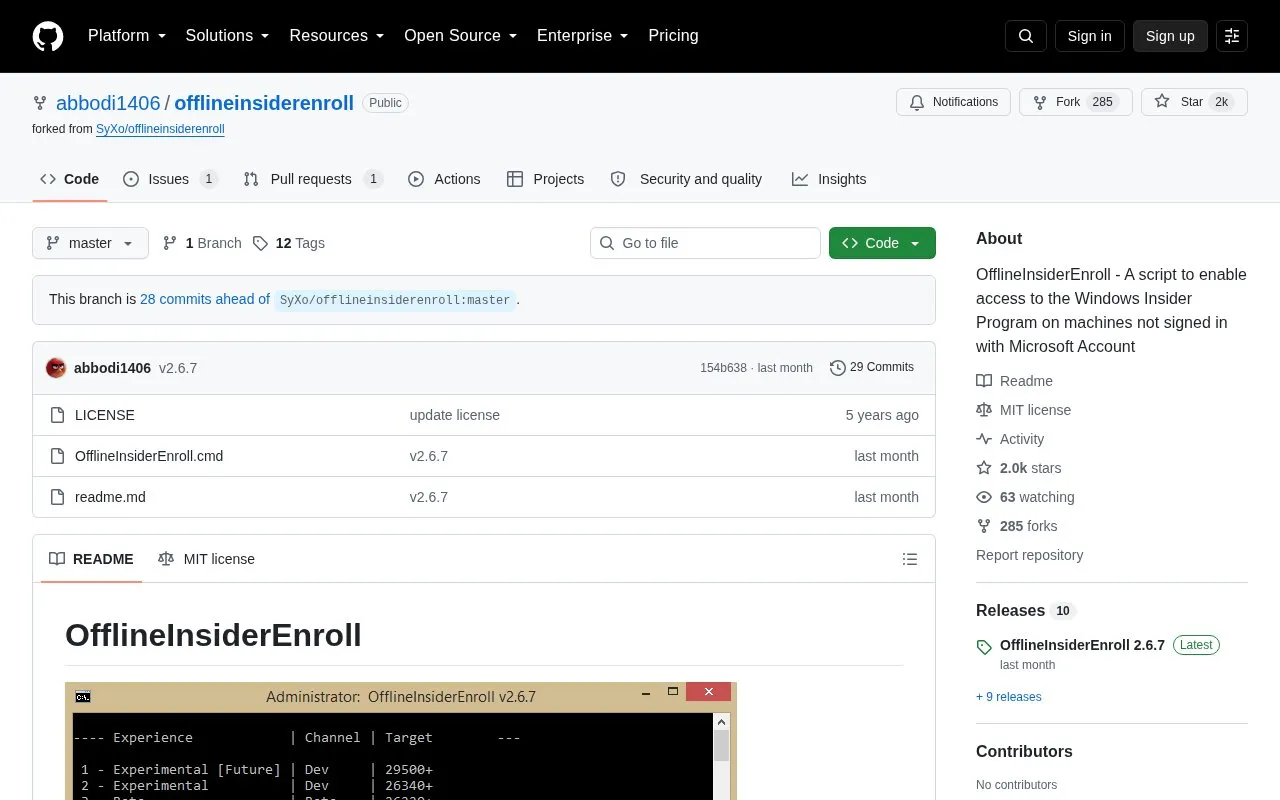Open the 154b638 commit hash link
The height and width of the screenshot is (800, 1280).
point(723,368)
